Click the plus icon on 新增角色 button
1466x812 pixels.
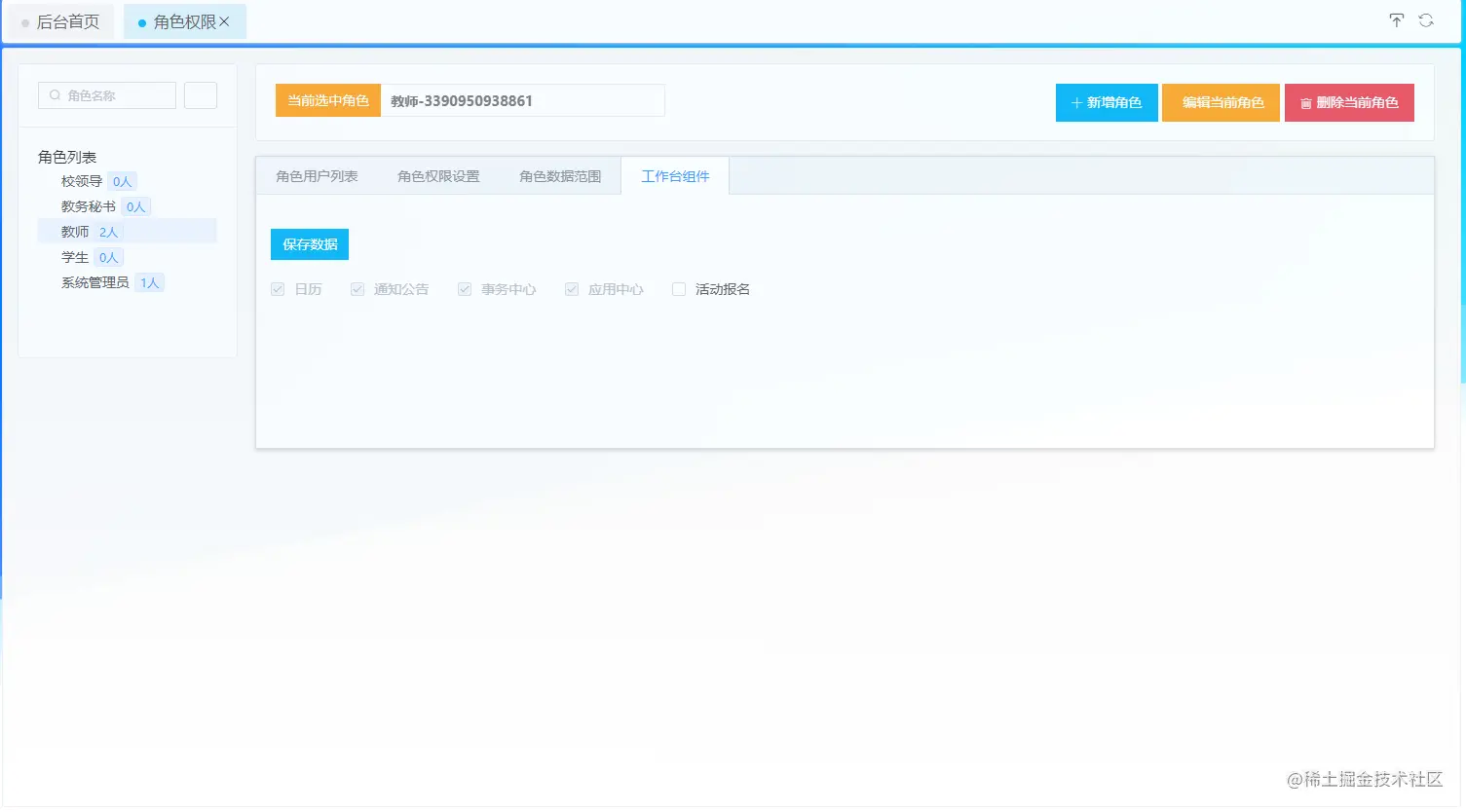tap(1076, 103)
